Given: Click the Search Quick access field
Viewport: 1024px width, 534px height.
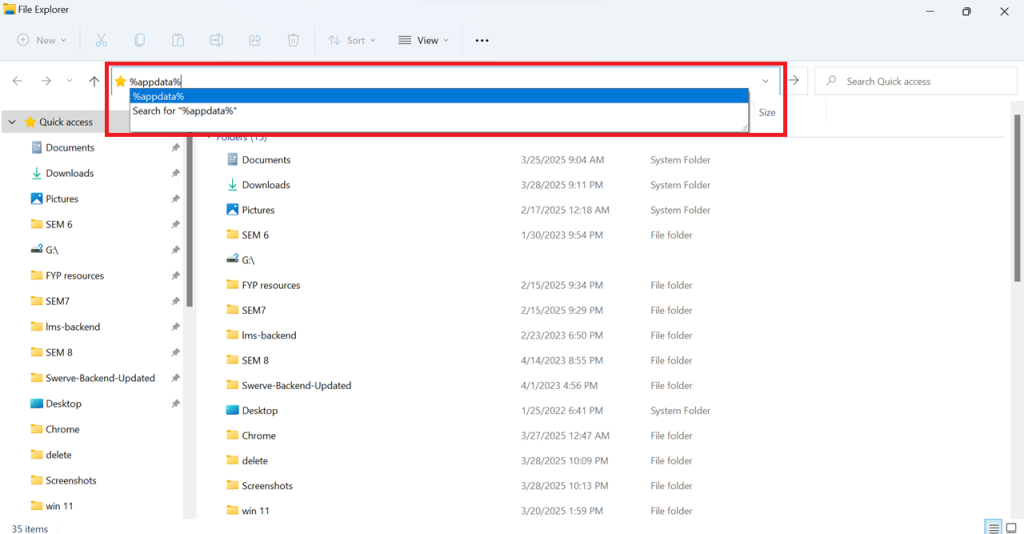Looking at the screenshot, I should (x=915, y=81).
